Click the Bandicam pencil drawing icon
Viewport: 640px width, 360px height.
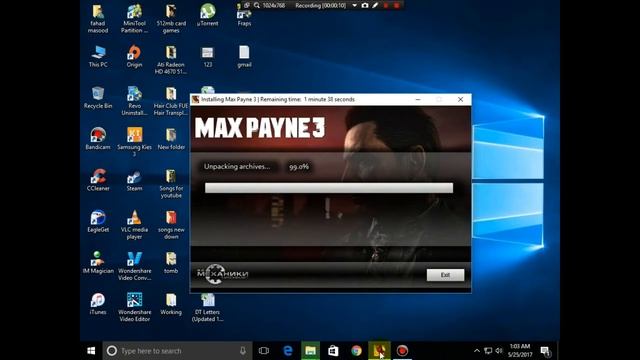(x=375, y=5)
